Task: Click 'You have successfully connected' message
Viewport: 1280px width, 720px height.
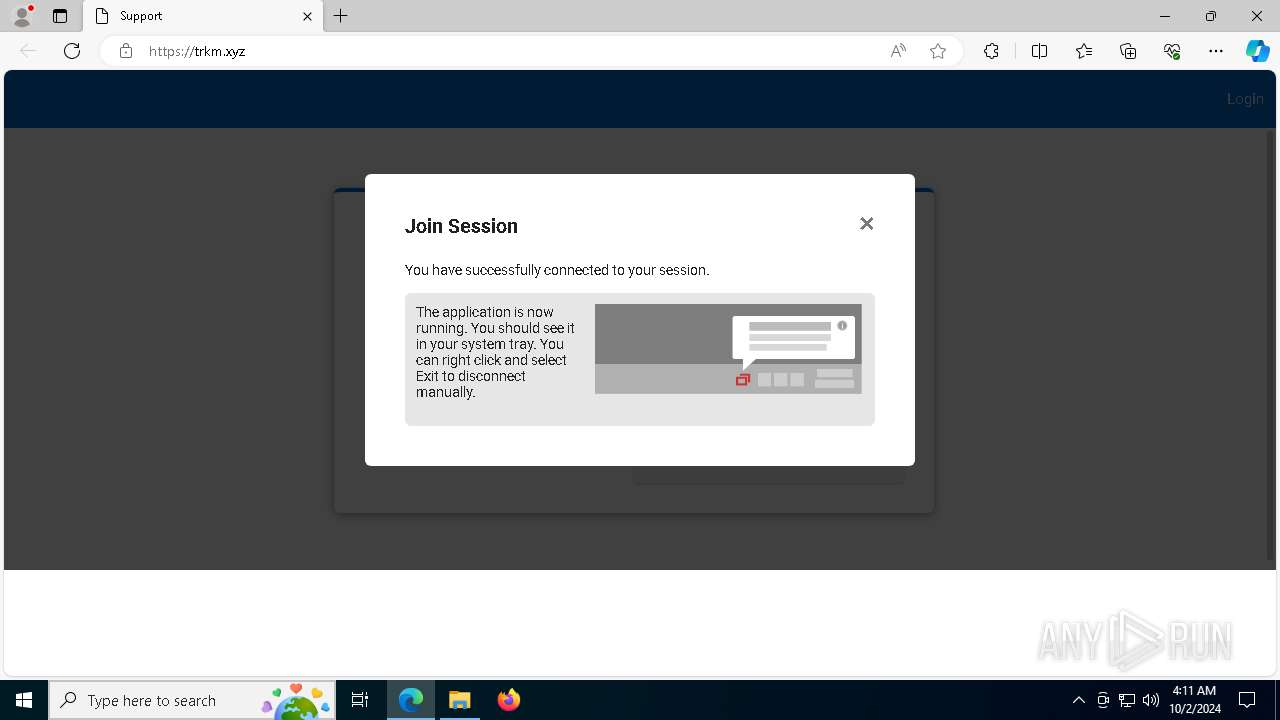Action: coord(557,270)
